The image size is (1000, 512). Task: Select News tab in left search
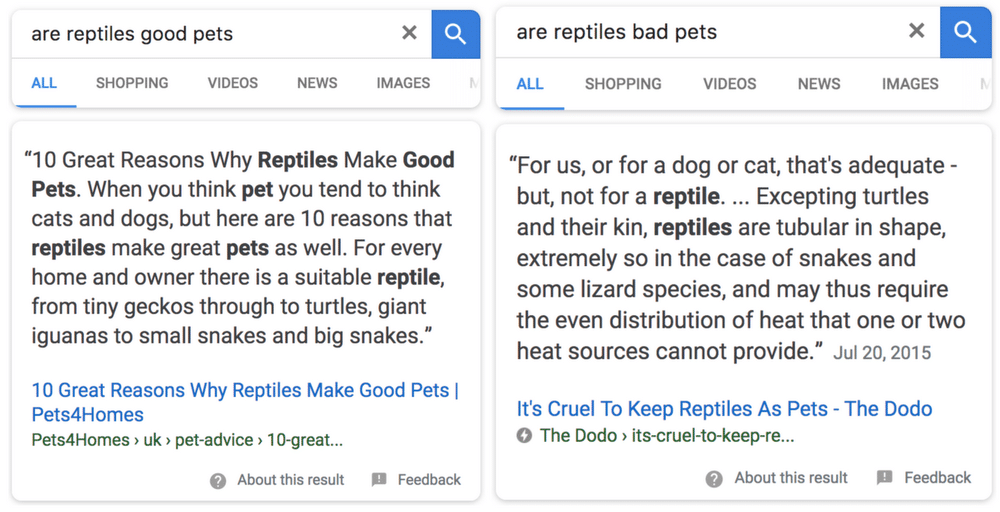317,83
